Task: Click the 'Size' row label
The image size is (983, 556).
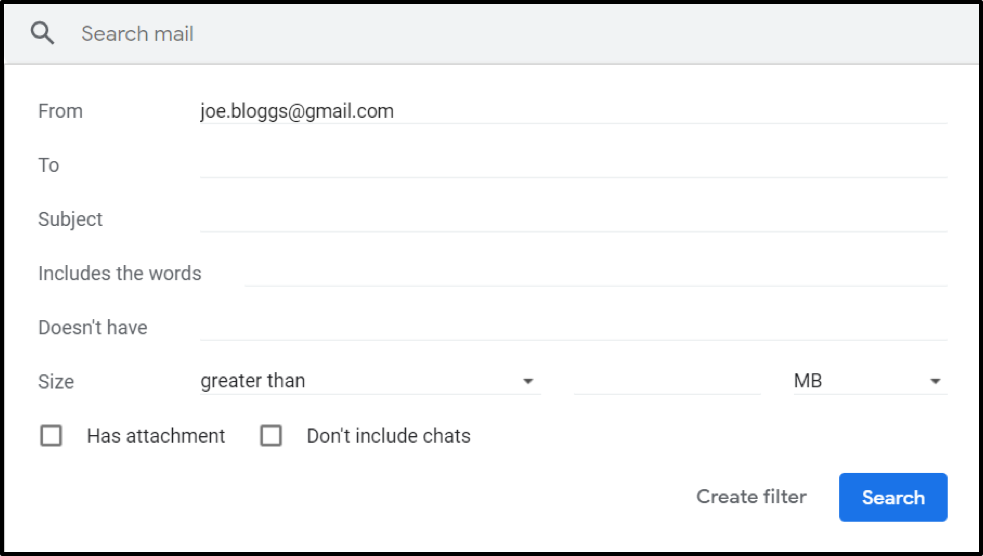Action: 56,382
